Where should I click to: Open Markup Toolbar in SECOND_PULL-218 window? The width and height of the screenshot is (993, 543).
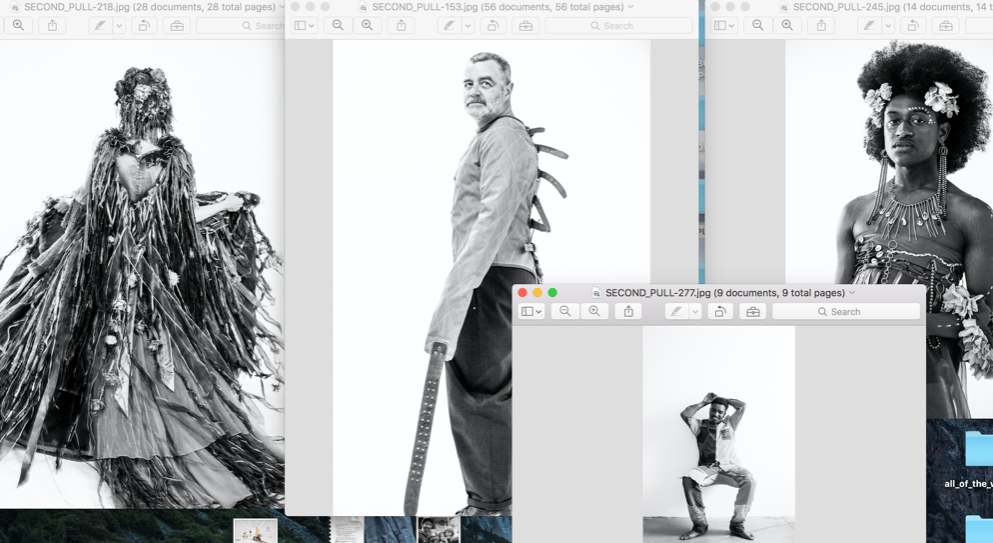pos(177,25)
